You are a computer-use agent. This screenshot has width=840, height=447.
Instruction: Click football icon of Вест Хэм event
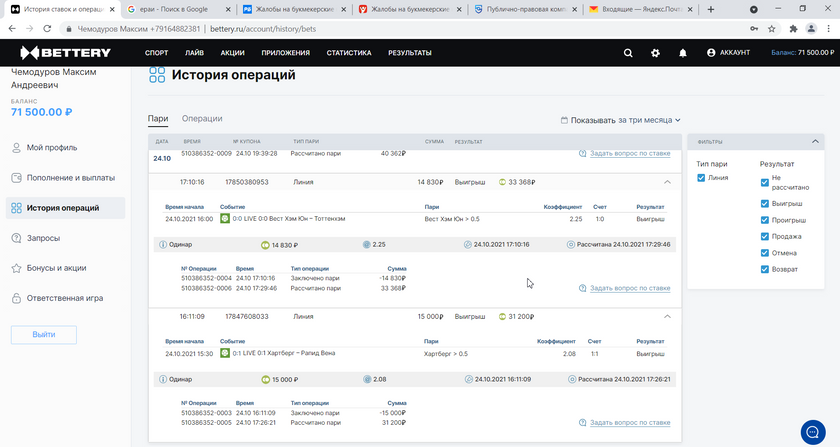(225, 219)
